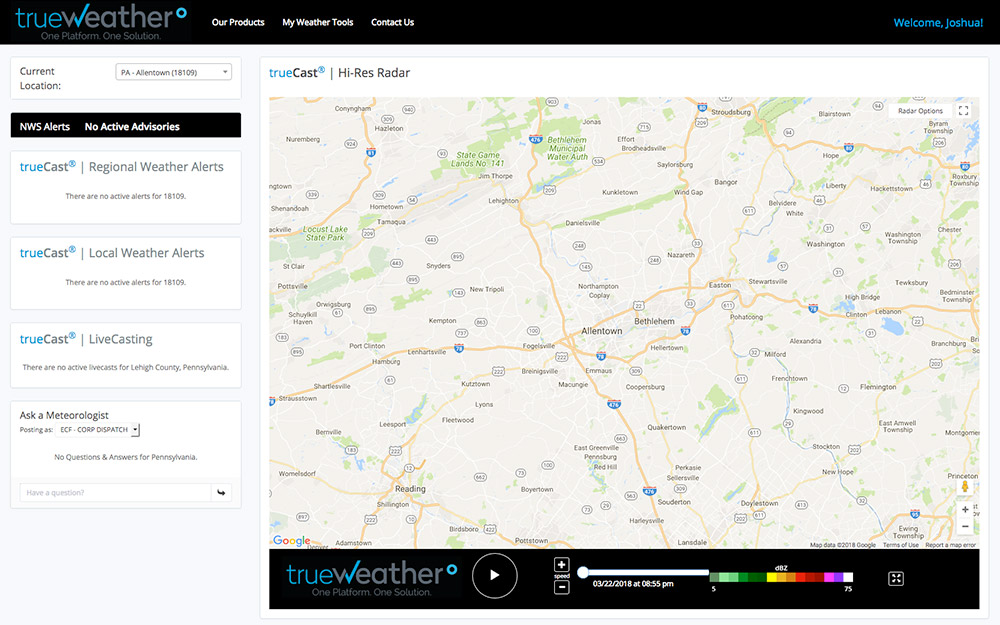Open the Radar Options menu
Image resolution: width=1000 pixels, height=625 pixels.
pyautogui.click(x=920, y=110)
